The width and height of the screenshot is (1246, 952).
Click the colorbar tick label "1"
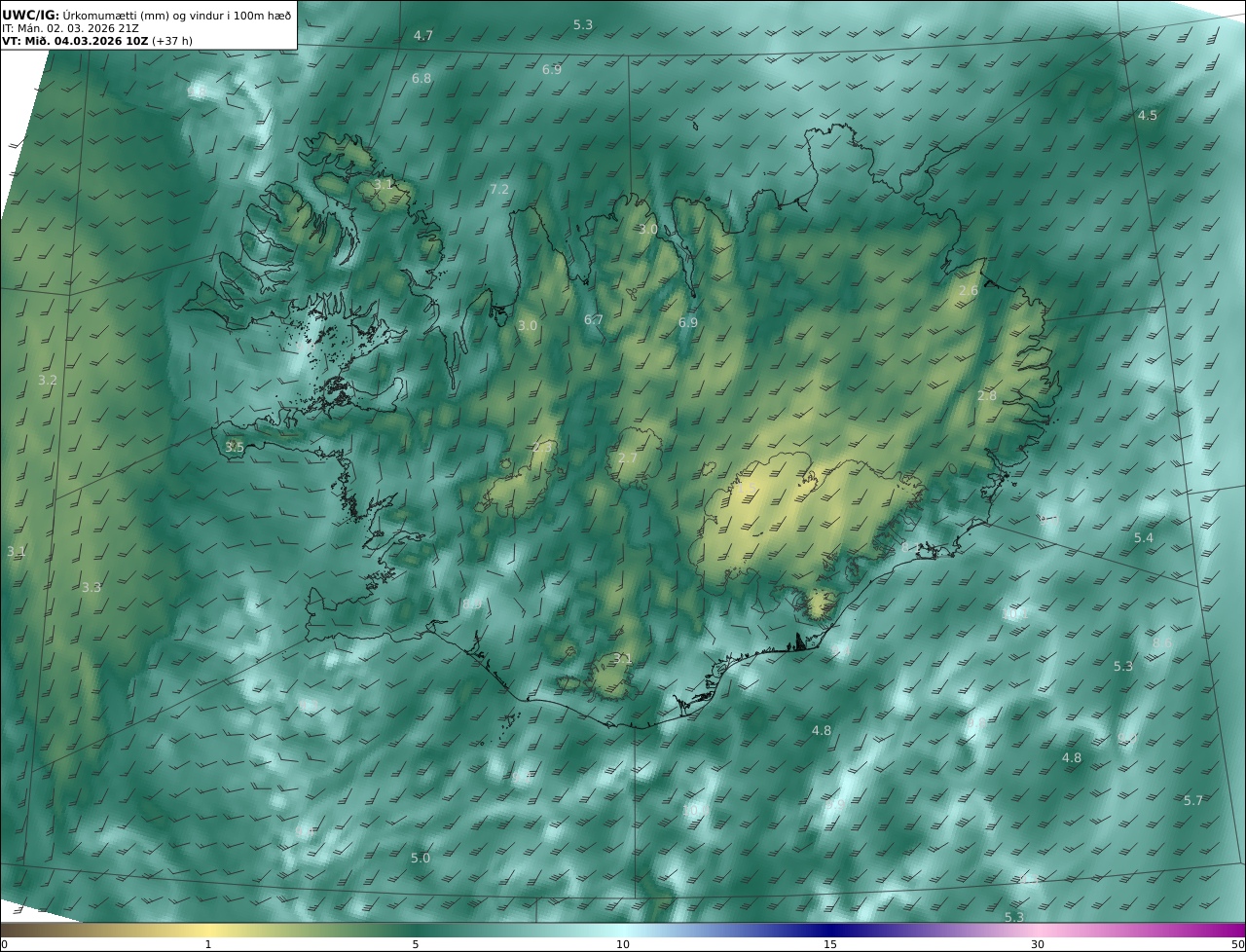pyautogui.click(x=208, y=945)
